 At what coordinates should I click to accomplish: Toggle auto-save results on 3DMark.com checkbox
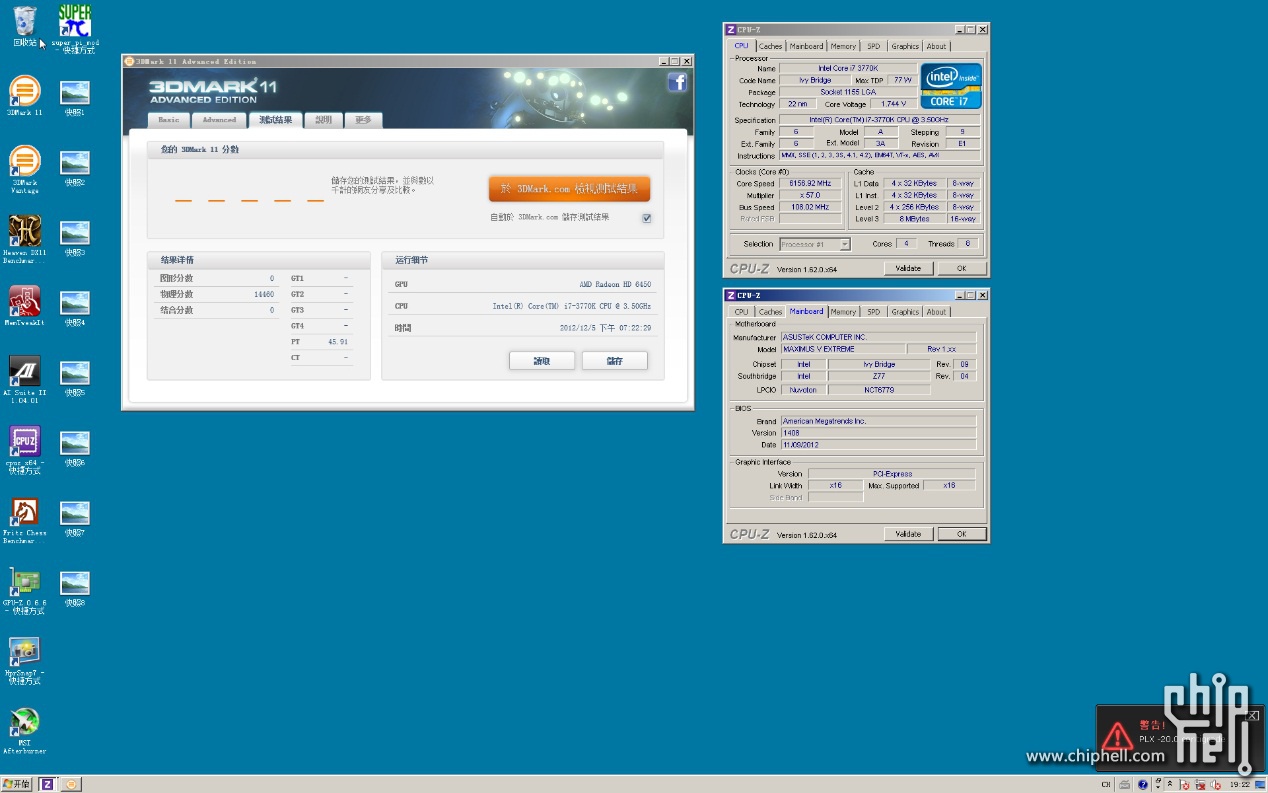pyautogui.click(x=647, y=218)
